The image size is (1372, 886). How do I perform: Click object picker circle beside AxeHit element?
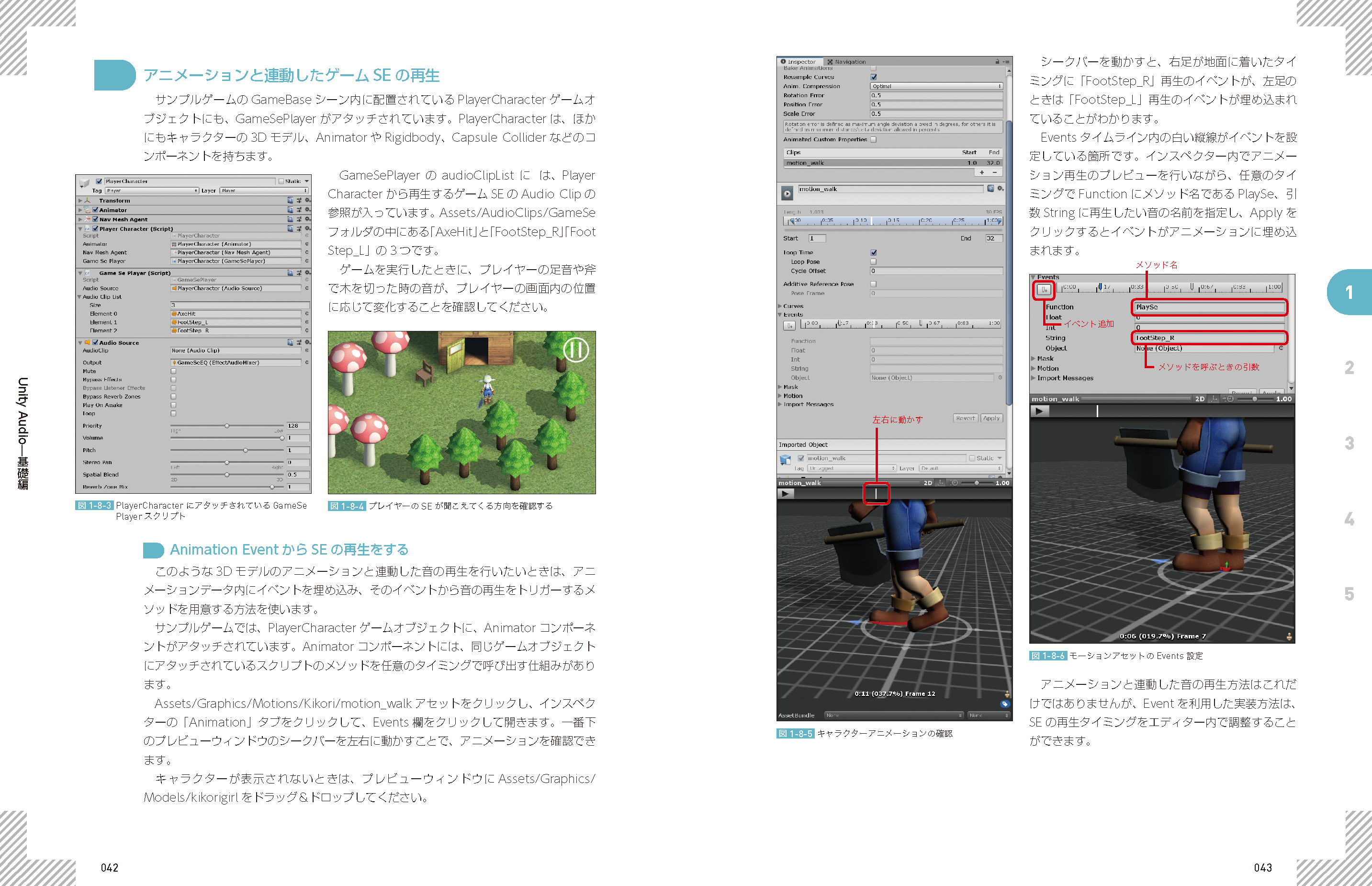306,314
